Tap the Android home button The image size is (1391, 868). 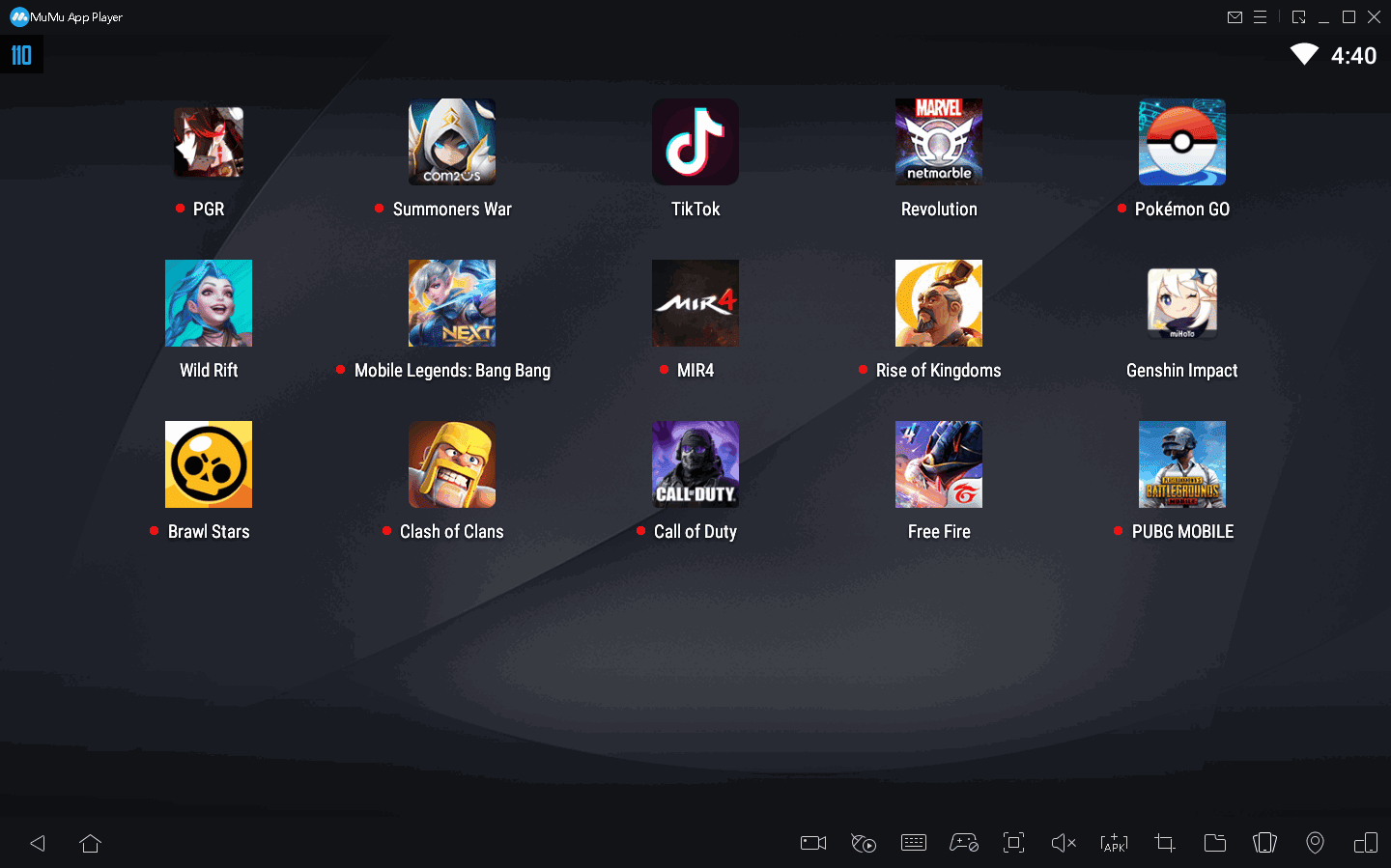[90, 843]
